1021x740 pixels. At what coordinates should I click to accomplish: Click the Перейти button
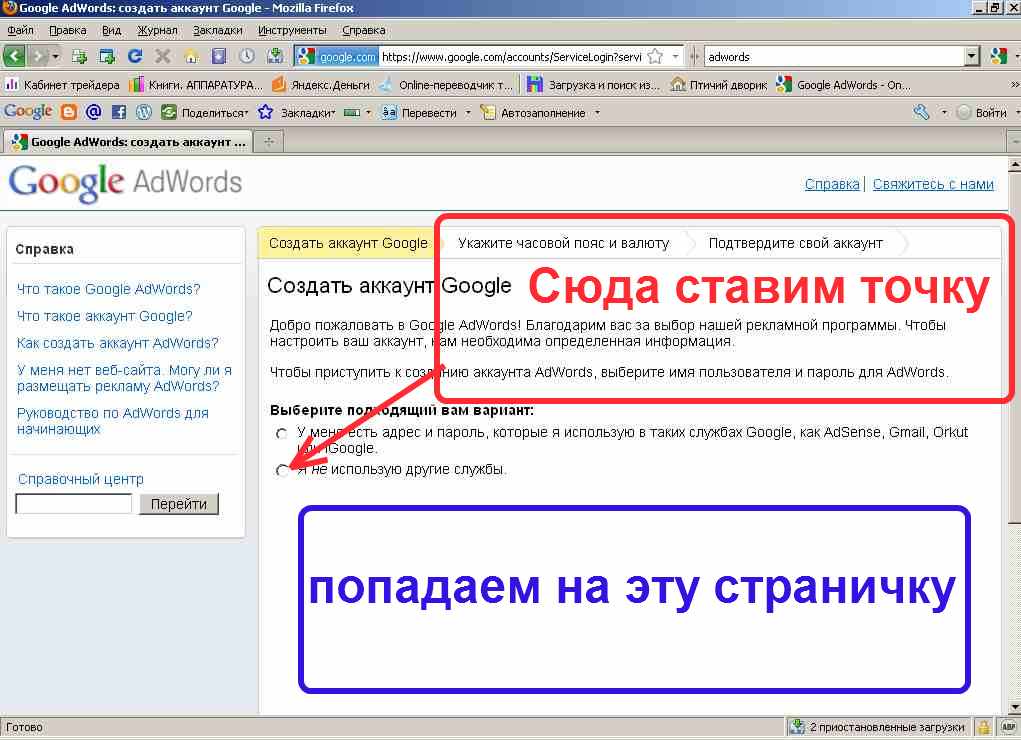(179, 504)
